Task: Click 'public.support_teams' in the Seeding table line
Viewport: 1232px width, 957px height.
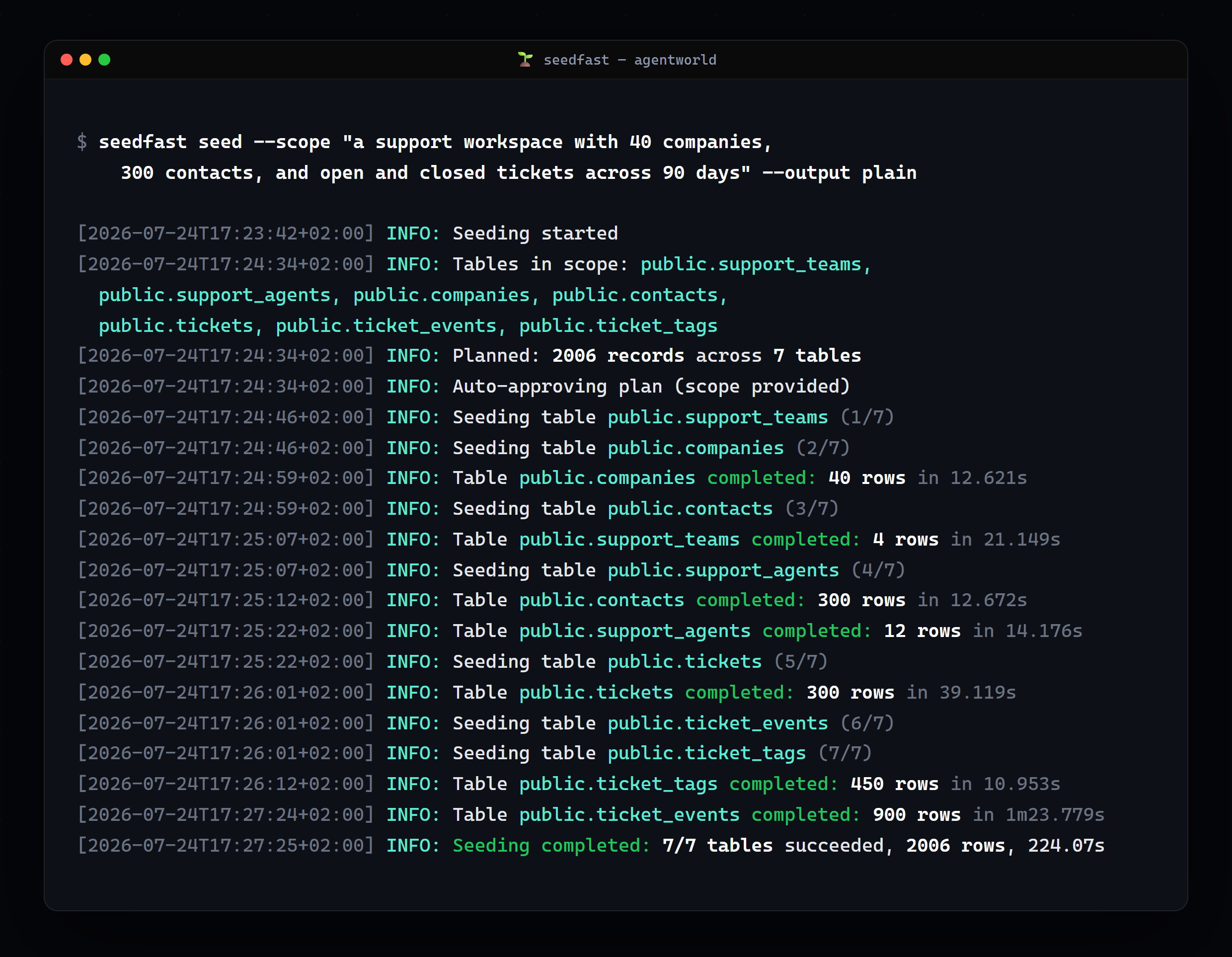Action: (717, 417)
